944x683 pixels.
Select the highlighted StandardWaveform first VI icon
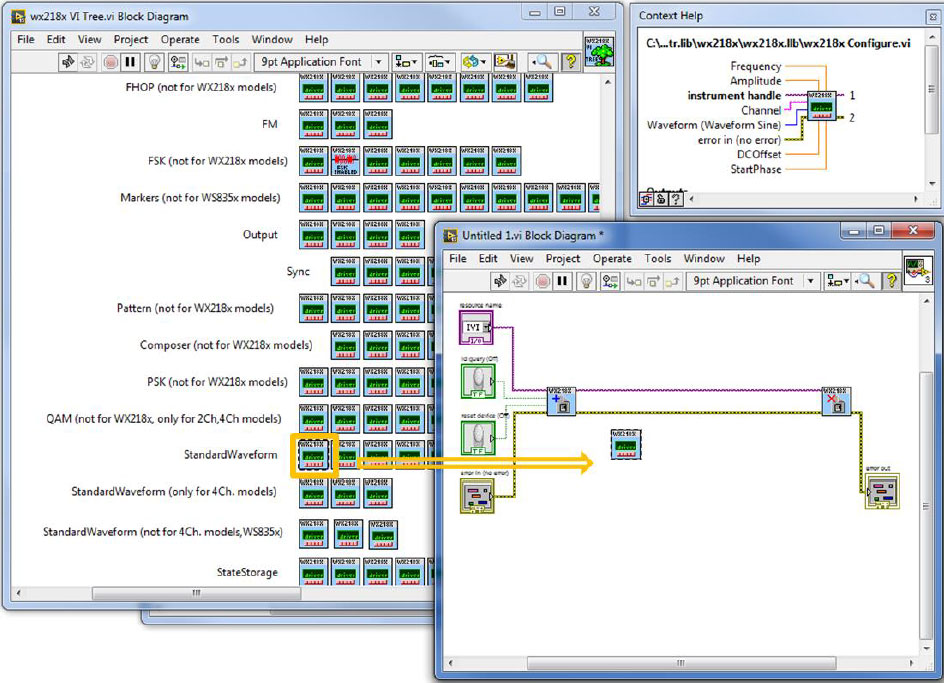(313, 455)
